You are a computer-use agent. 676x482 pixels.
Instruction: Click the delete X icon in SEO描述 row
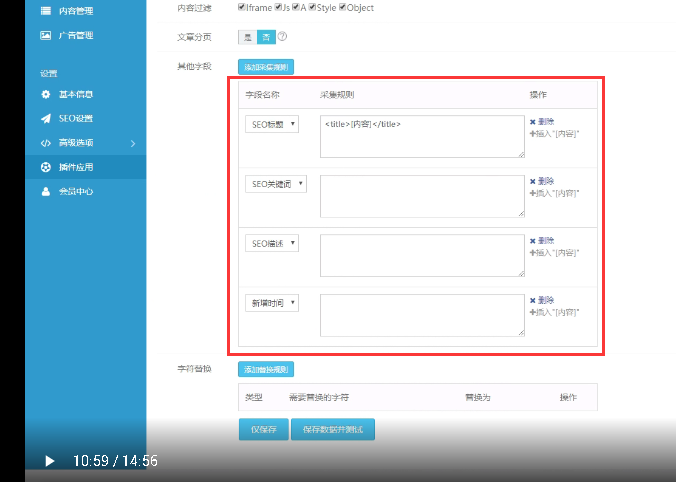[532, 241]
